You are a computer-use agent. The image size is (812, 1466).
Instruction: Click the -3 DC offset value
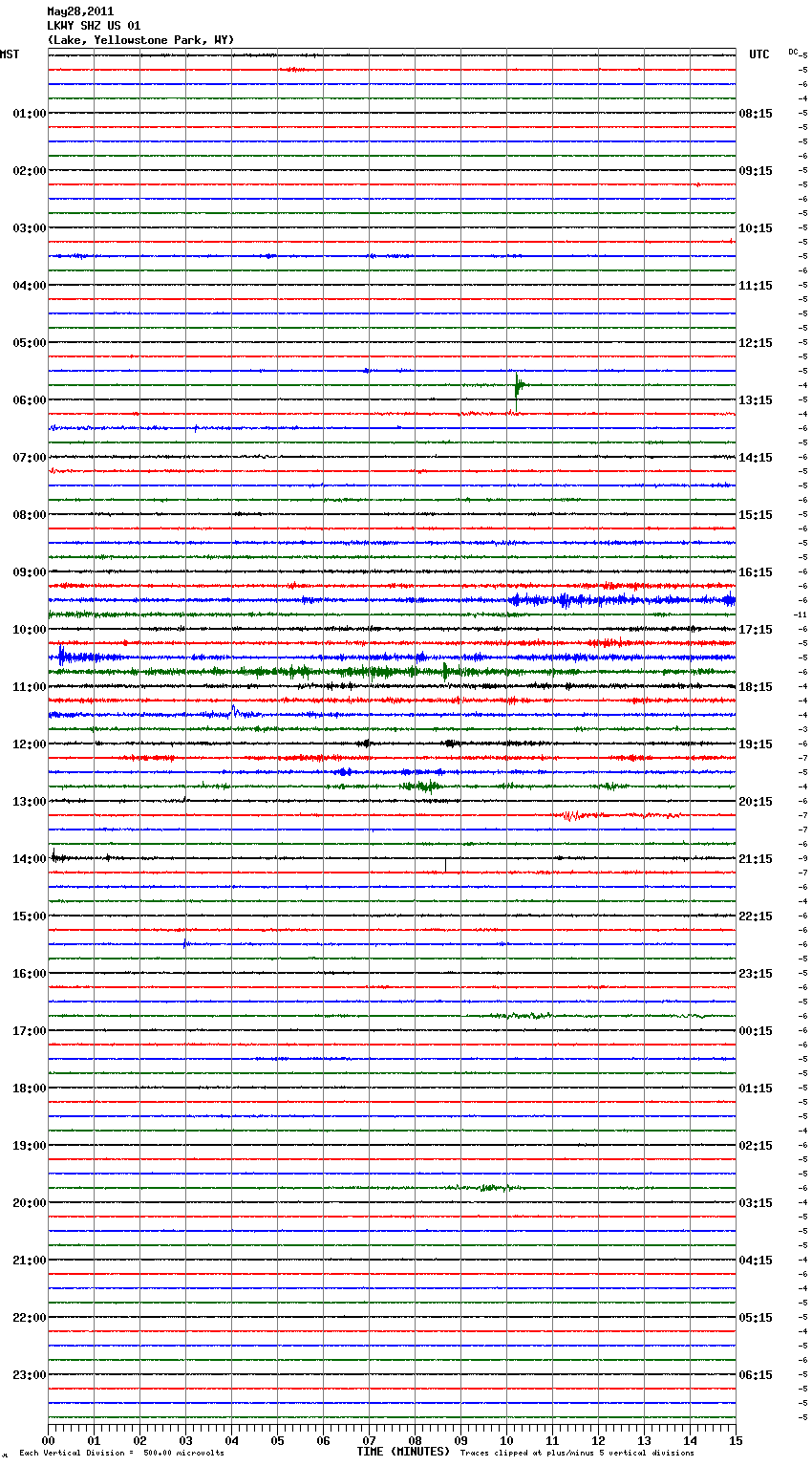pos(802,730)
